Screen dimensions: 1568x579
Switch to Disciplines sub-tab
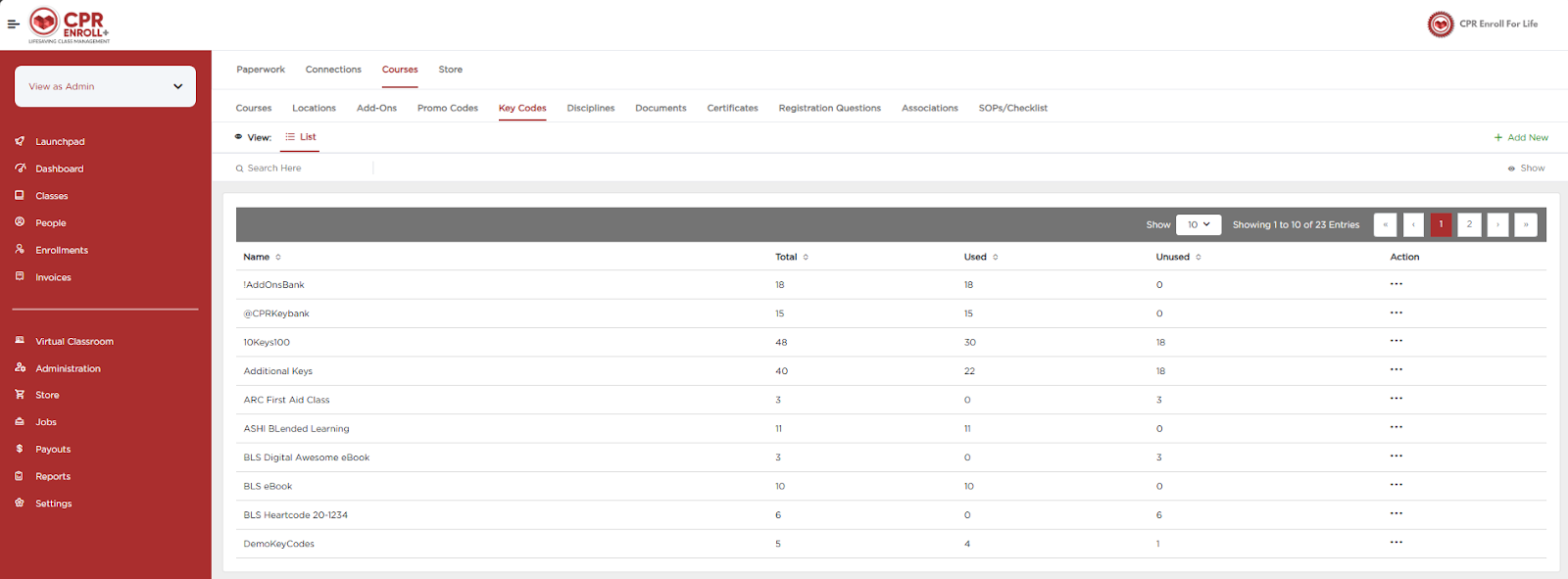(x=591, y=108)
